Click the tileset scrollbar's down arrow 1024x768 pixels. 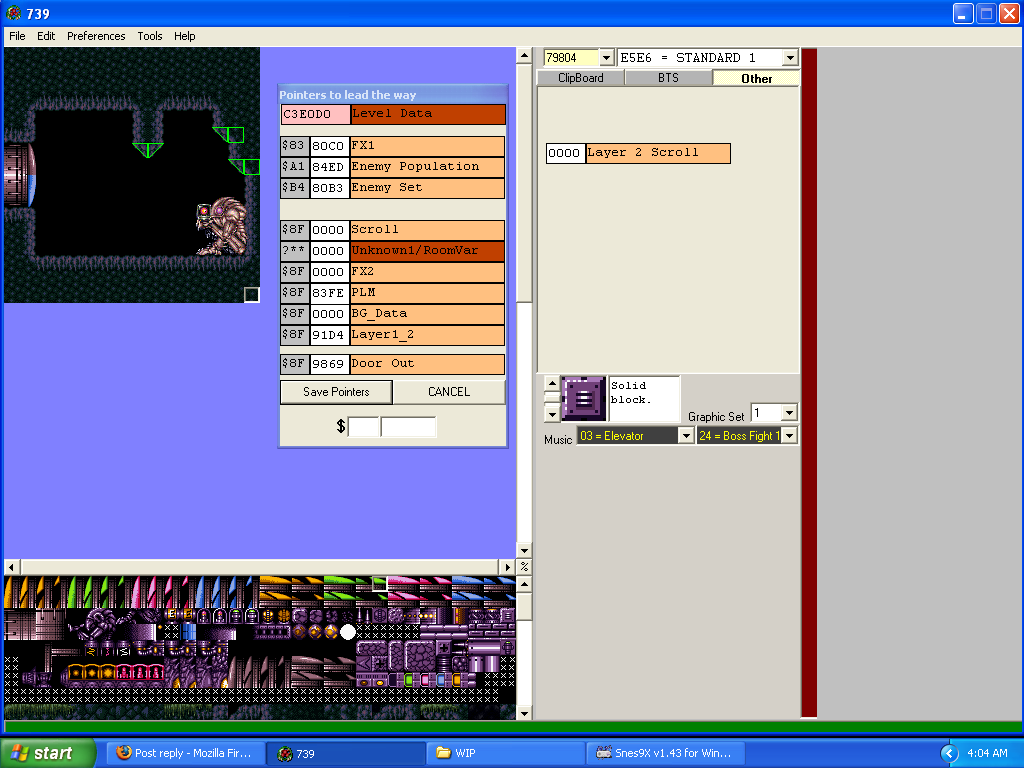coord(524,713)
